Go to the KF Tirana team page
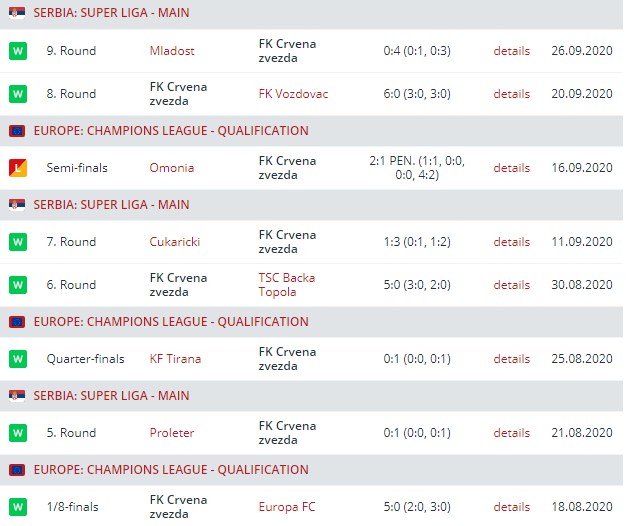 [x=175, y=359]
